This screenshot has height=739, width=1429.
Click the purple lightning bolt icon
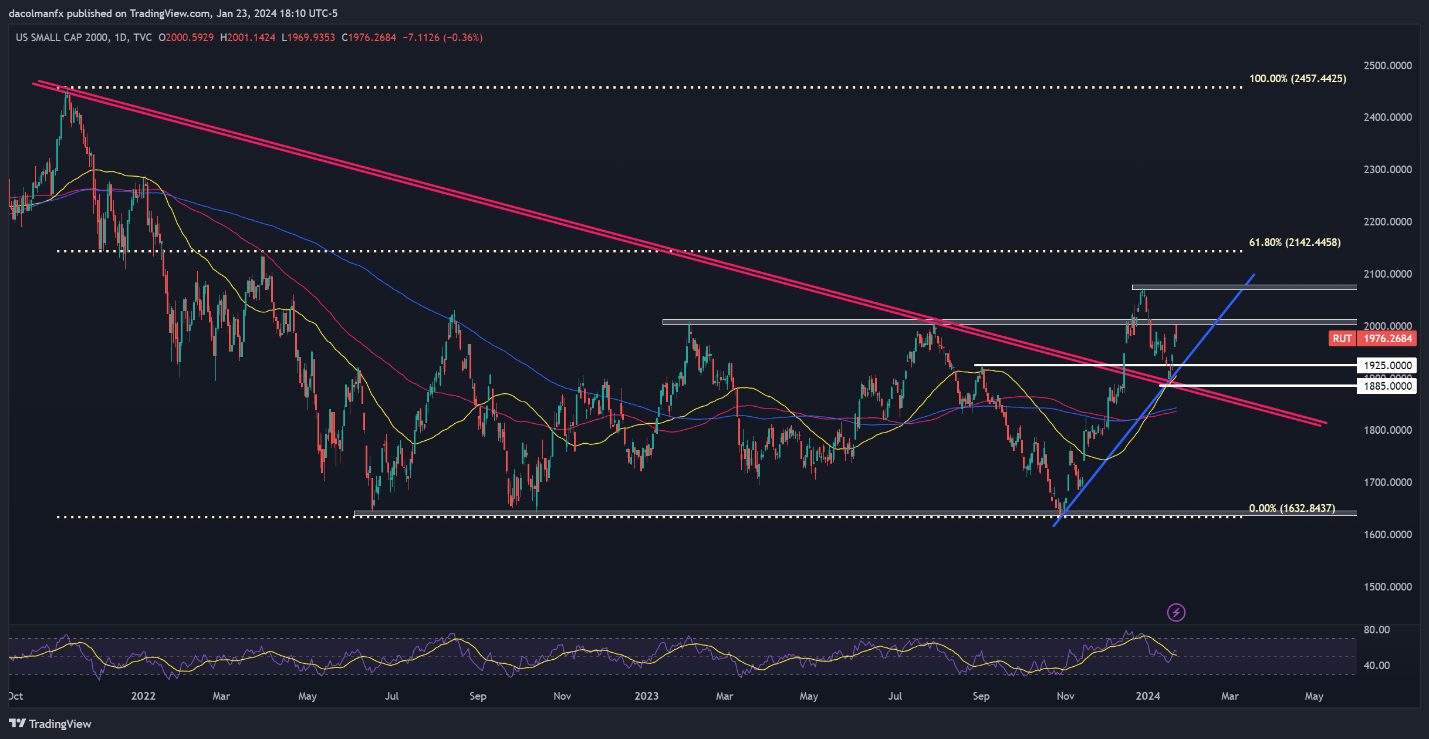pyautogui.click(x=1177, y=612)
